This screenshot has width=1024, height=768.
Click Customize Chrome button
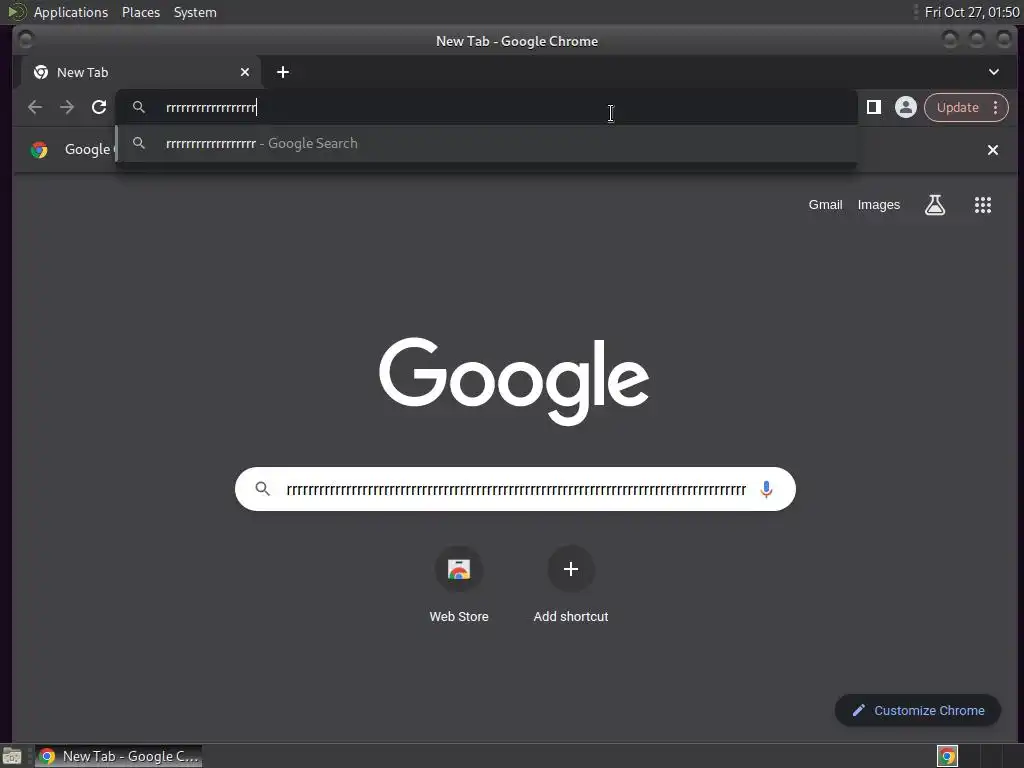click(918, 711)
